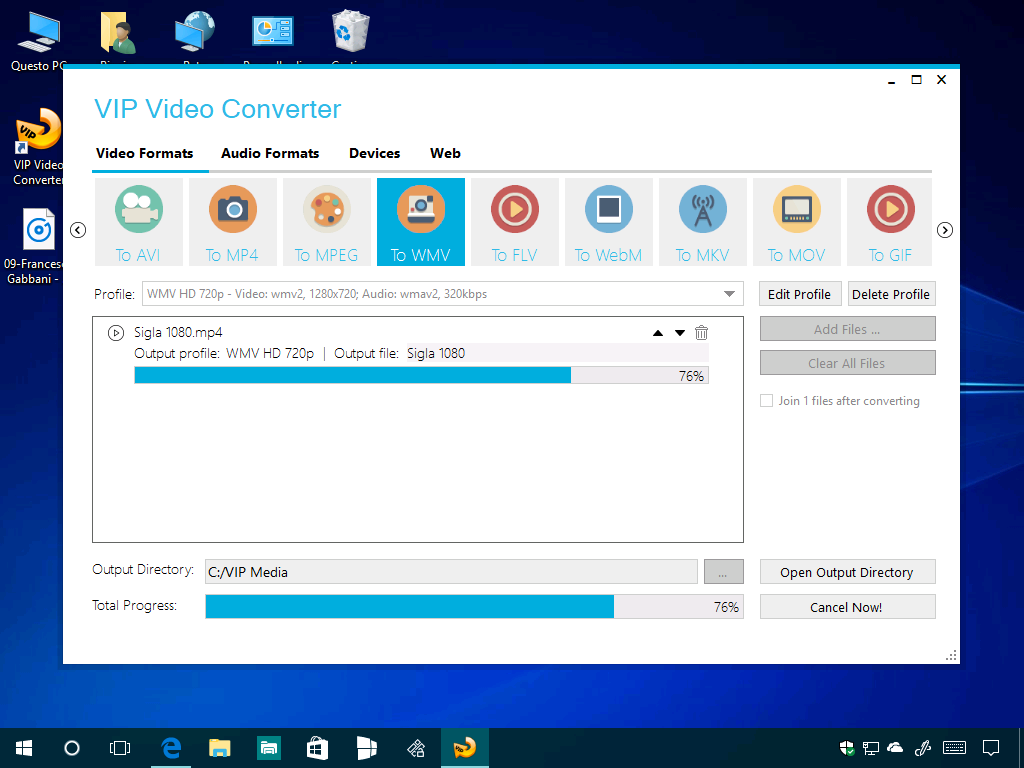
Task: Select the To FLV format
Action: [515, 222]
